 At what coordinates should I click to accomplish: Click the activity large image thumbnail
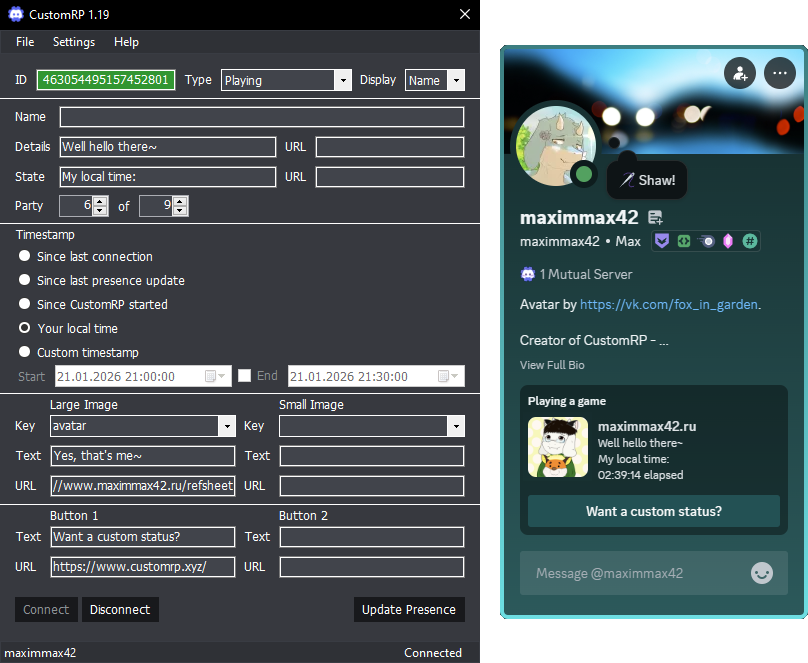[x=558, y=447]
